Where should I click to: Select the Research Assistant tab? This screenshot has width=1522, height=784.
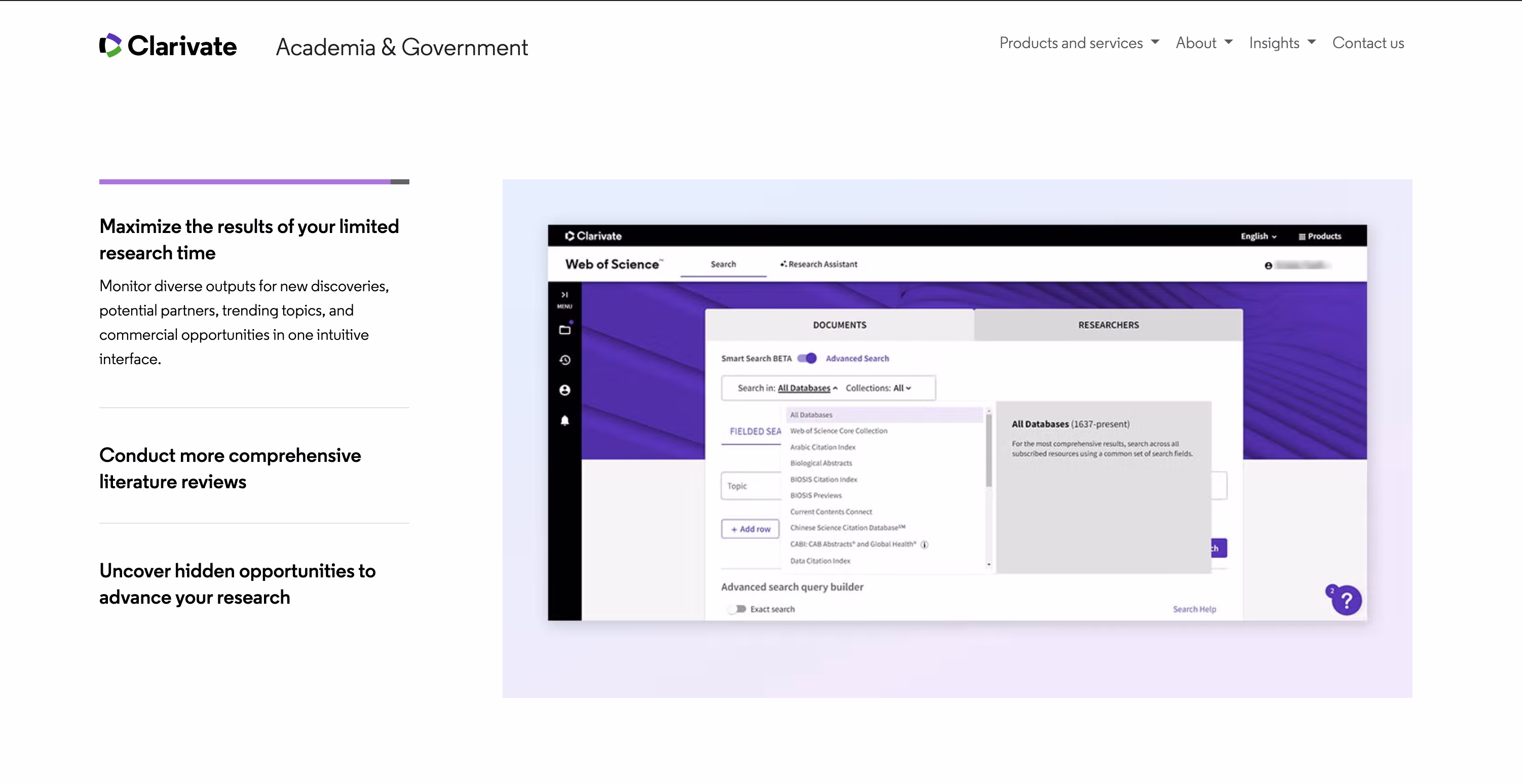point(818,264)
